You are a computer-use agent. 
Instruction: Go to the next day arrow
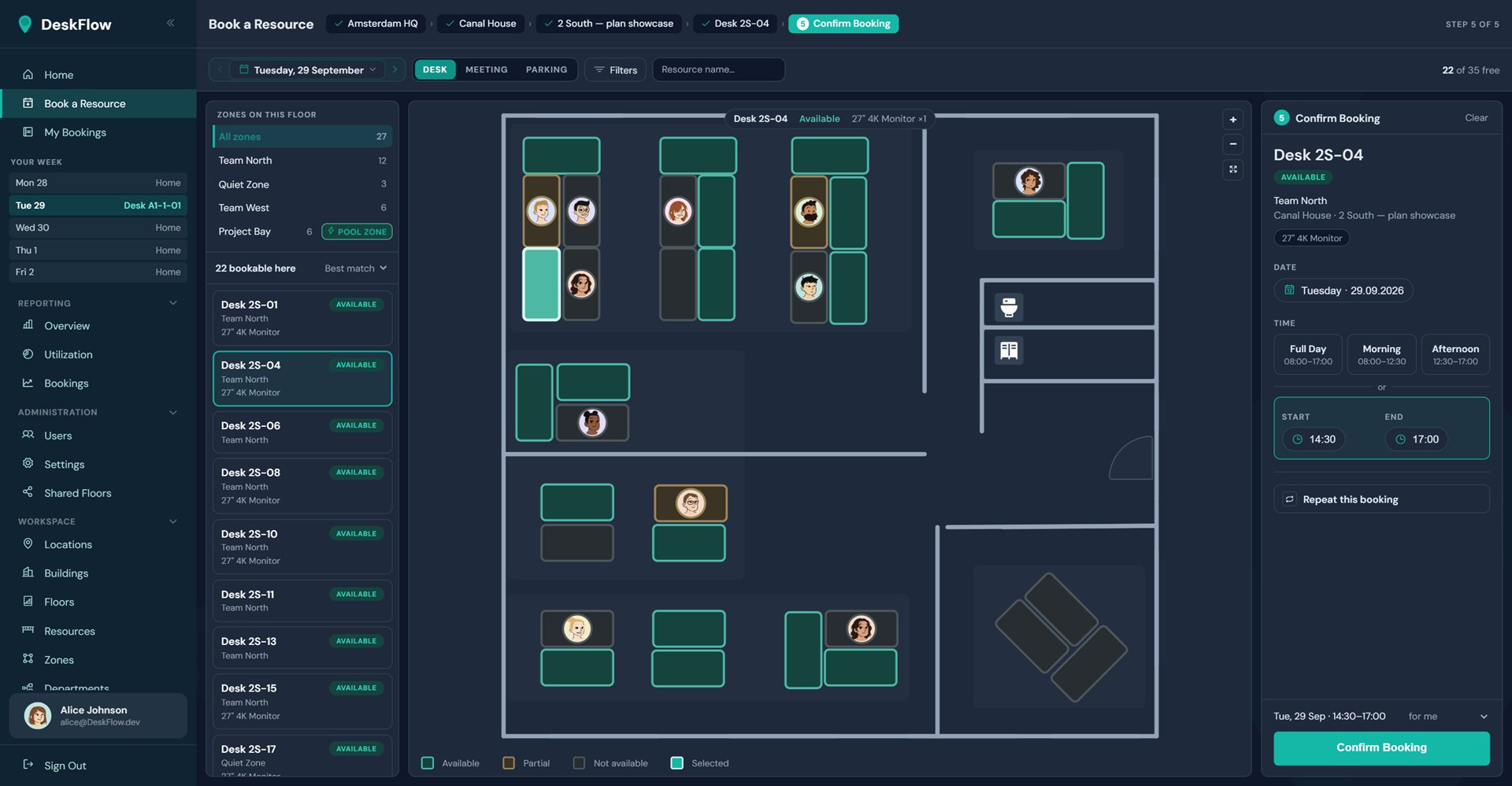pos(395,69)
